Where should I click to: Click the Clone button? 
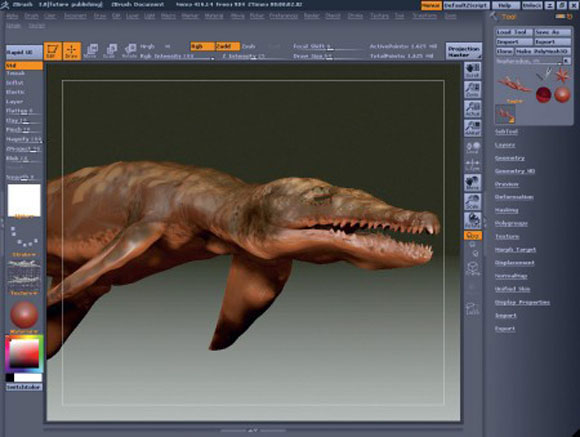(x=505, y=51)
